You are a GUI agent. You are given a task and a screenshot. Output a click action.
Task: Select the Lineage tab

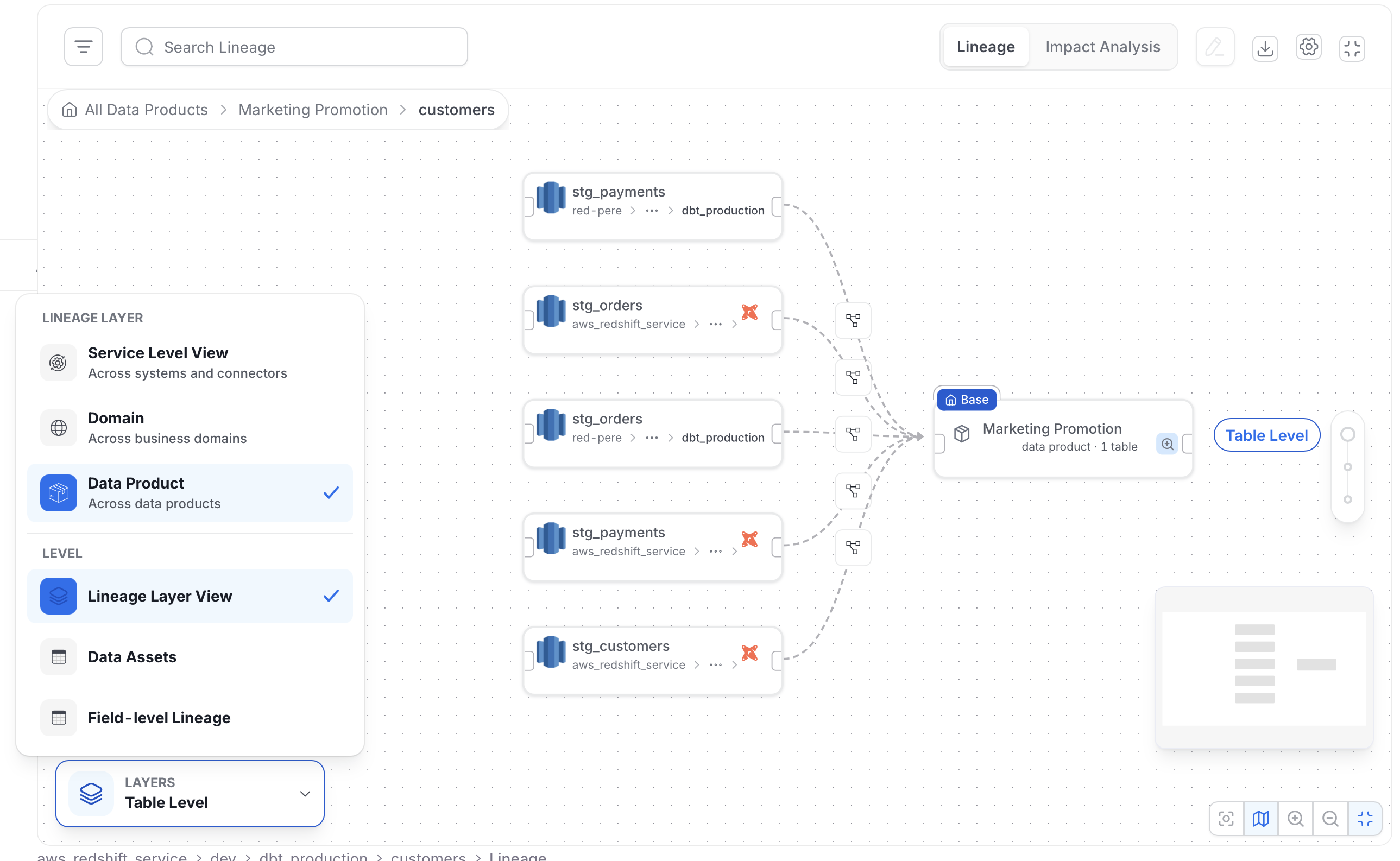pos(985,47)
